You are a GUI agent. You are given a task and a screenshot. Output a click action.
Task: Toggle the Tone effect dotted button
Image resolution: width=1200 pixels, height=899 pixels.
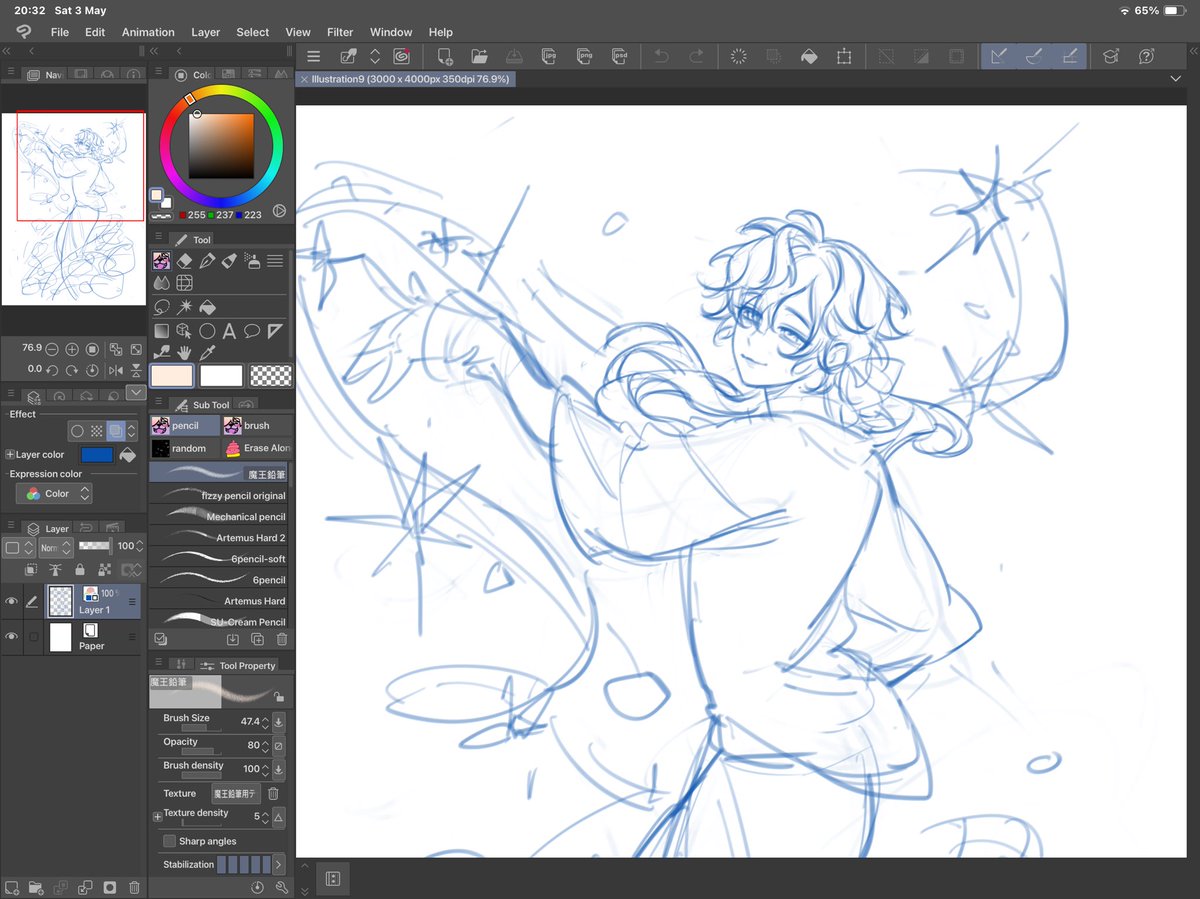click(97, 431)
